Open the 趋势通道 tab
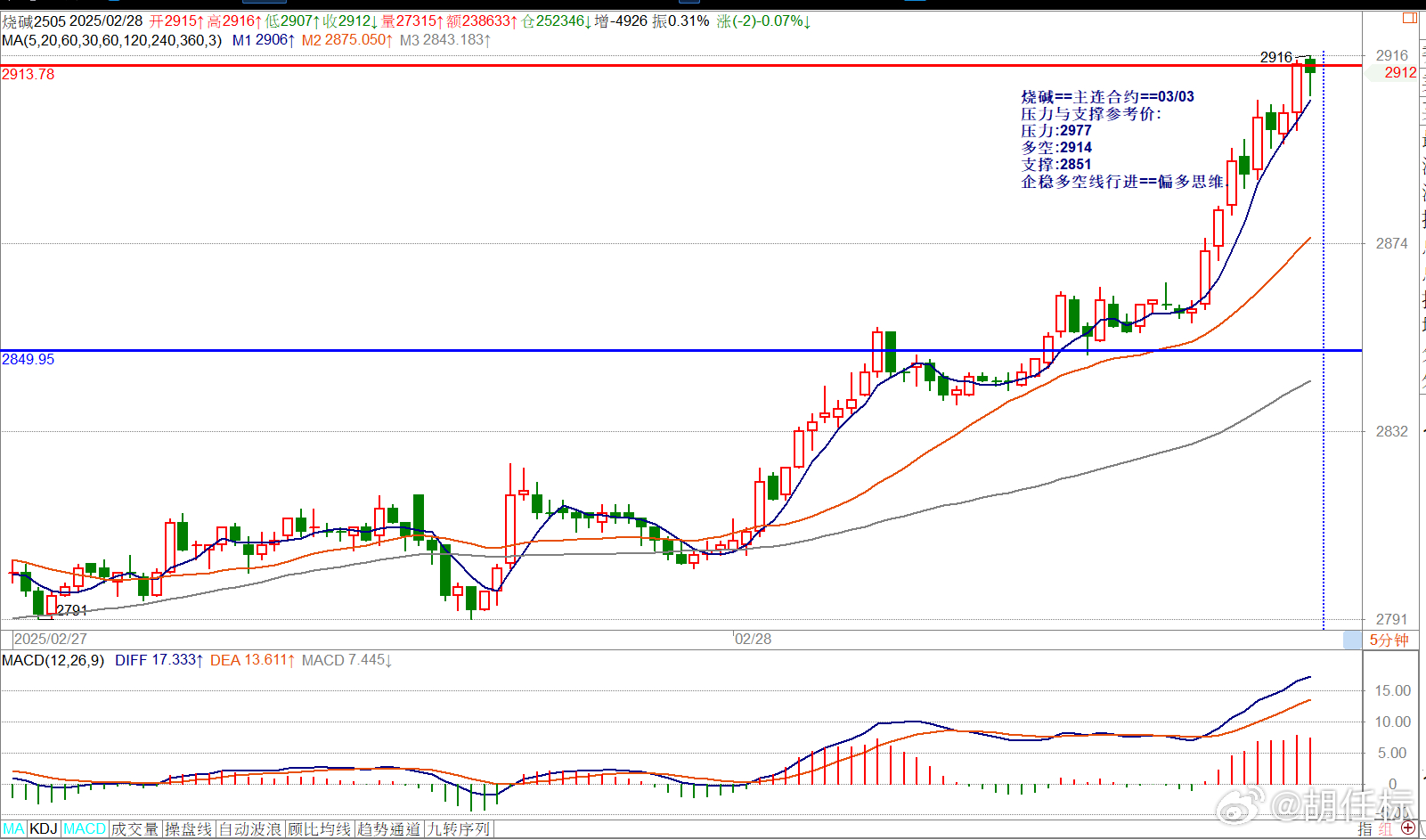The height and width of the screenshot is (840, 1426). [x=389, y=829]
